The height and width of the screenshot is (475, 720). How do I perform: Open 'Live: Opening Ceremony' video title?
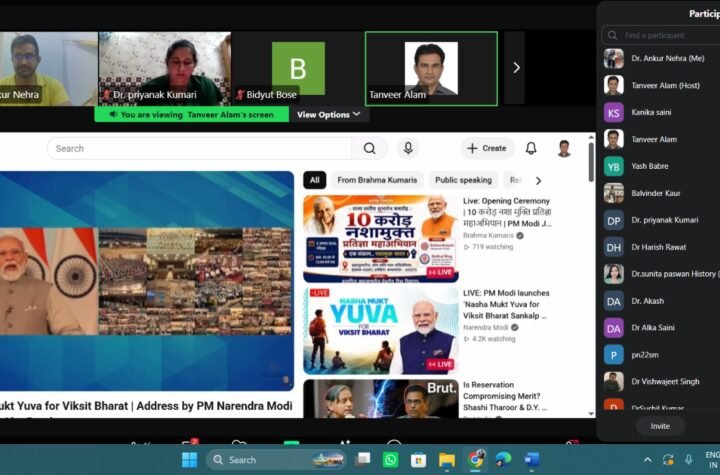click(x=506, y=212)
